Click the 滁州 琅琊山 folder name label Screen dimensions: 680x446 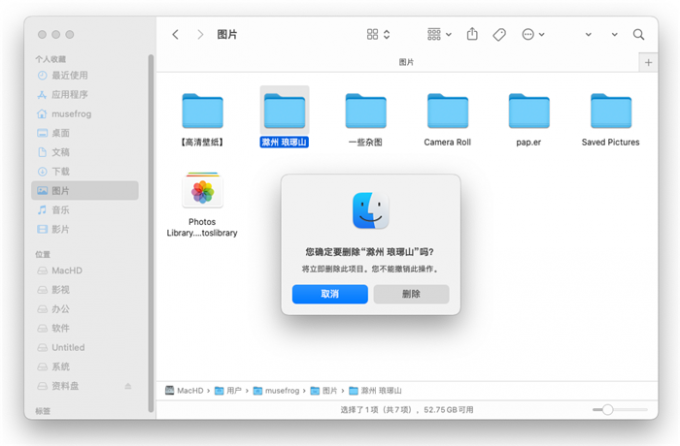click(x=284, y=142)
